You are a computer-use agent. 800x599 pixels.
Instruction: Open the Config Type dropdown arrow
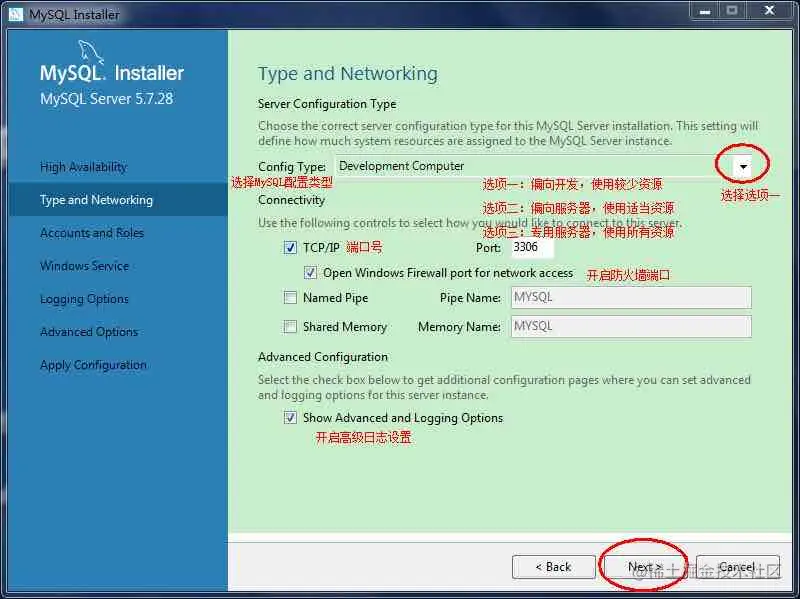743,166
